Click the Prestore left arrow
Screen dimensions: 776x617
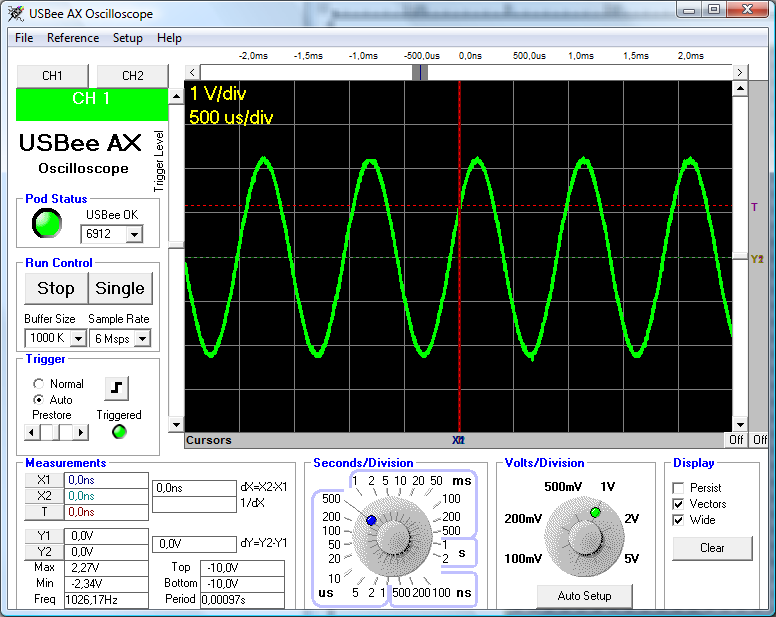click(x=33, y=432)
